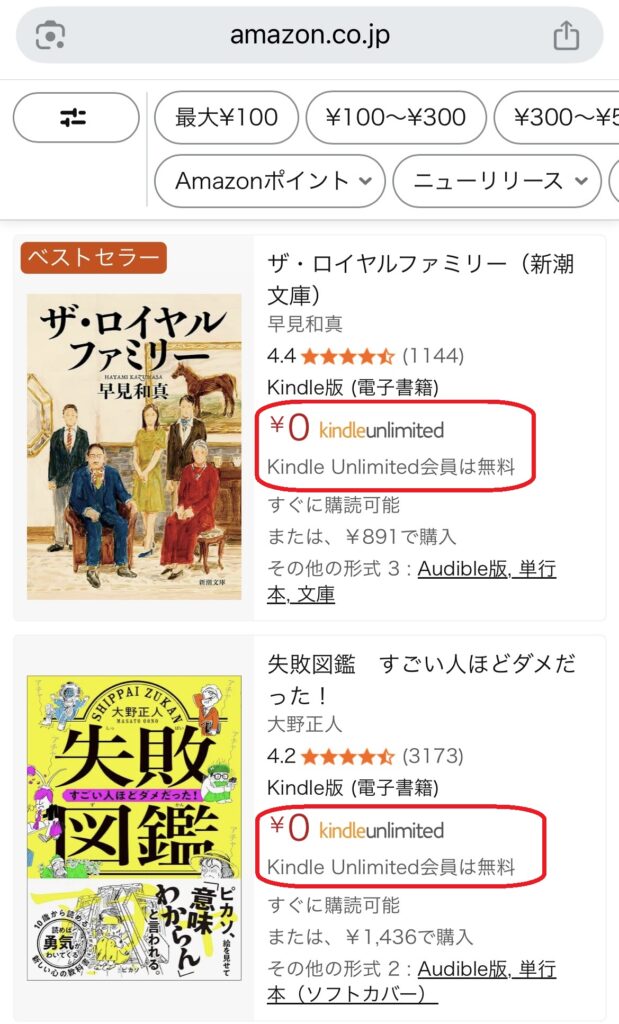Expand the ニューリリース filter dropdown
619x1024 pixels.
pos(497,181)
